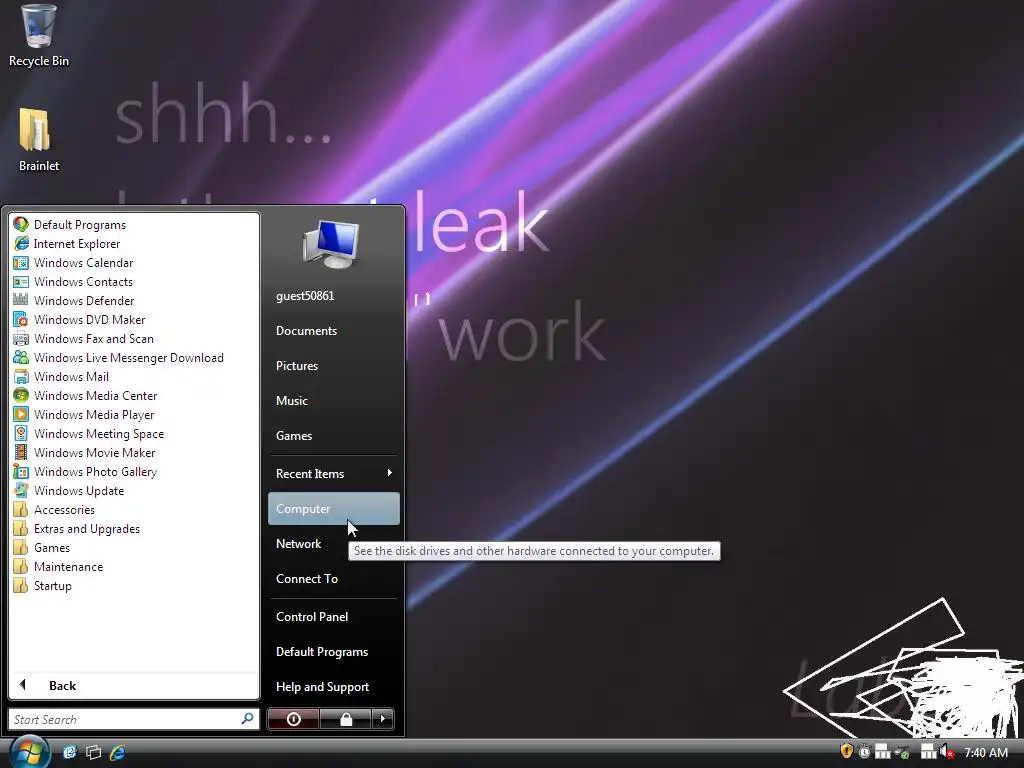The height and width of the screenshot is (768, 1024).
Task: Click the 7:40 AM taskbar clock
Action: click(986, 752)
